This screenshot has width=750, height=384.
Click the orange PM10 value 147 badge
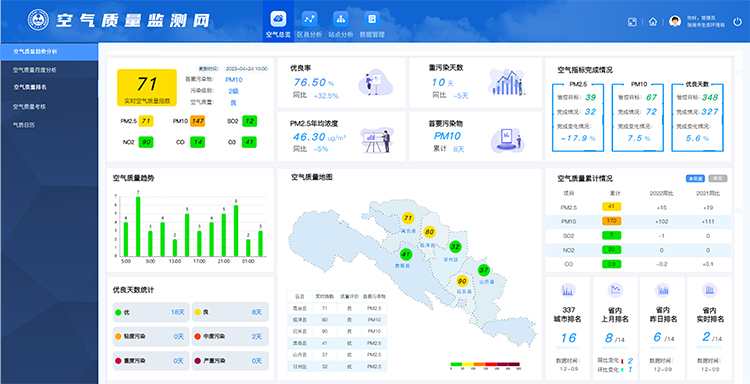[198, 121]
